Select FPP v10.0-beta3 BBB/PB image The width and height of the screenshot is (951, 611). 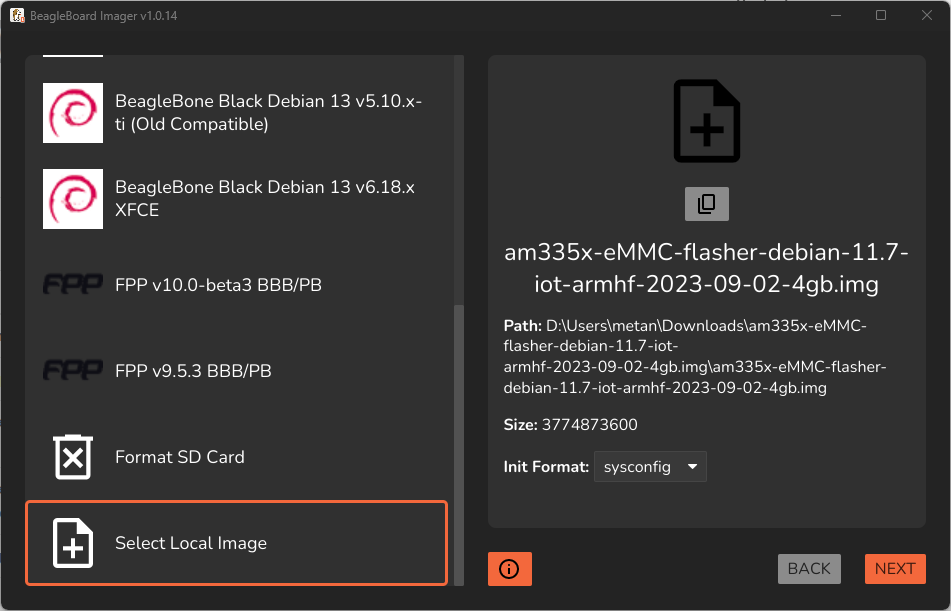coord(237,285)
